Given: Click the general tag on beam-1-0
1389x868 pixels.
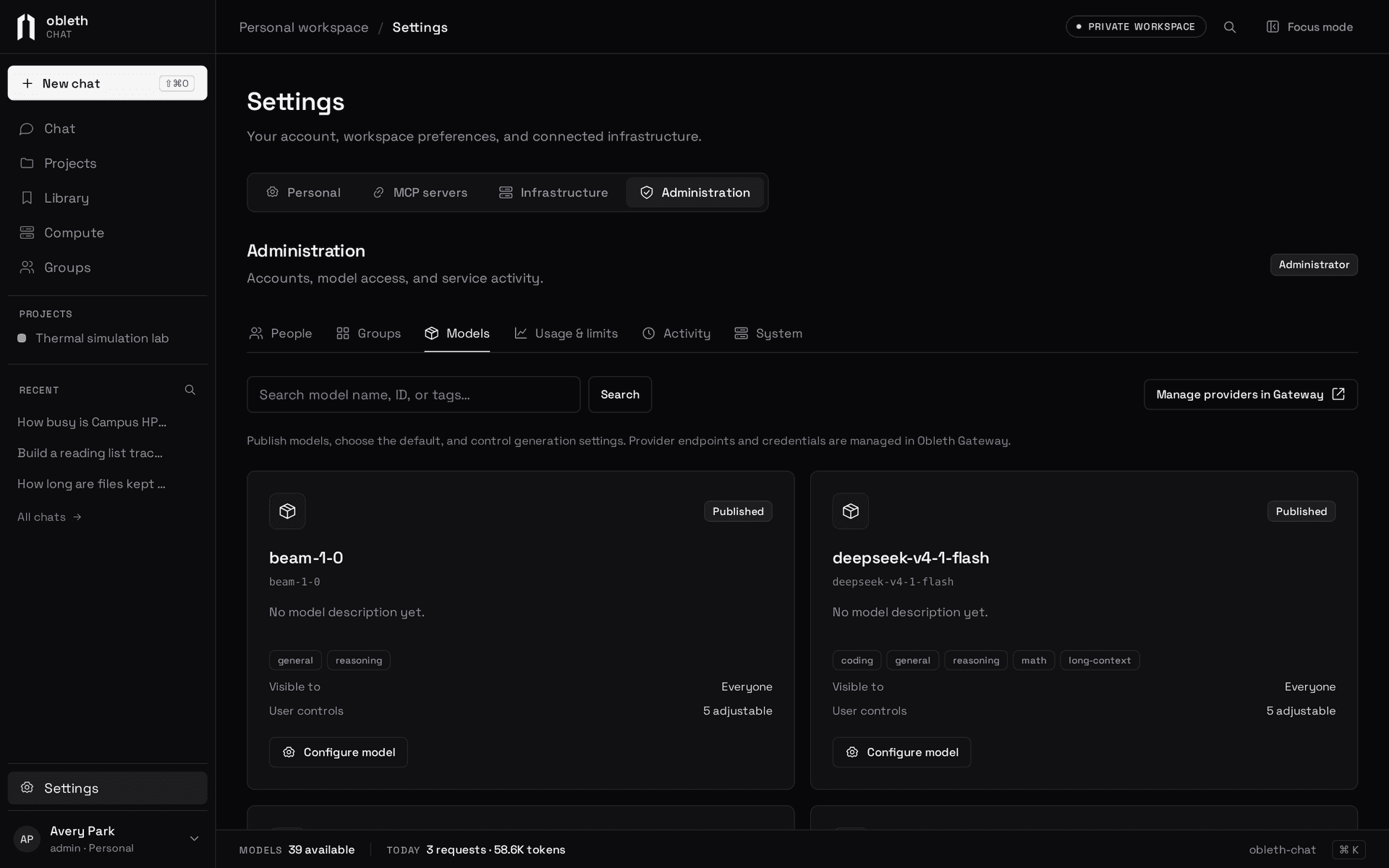Looking at the screenshot, I should [x=295, y=660].
